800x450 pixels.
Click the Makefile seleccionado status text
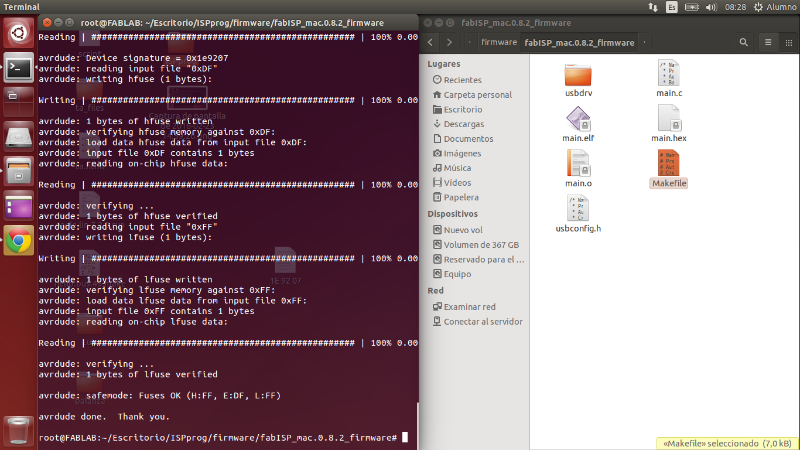pos(727,443)
